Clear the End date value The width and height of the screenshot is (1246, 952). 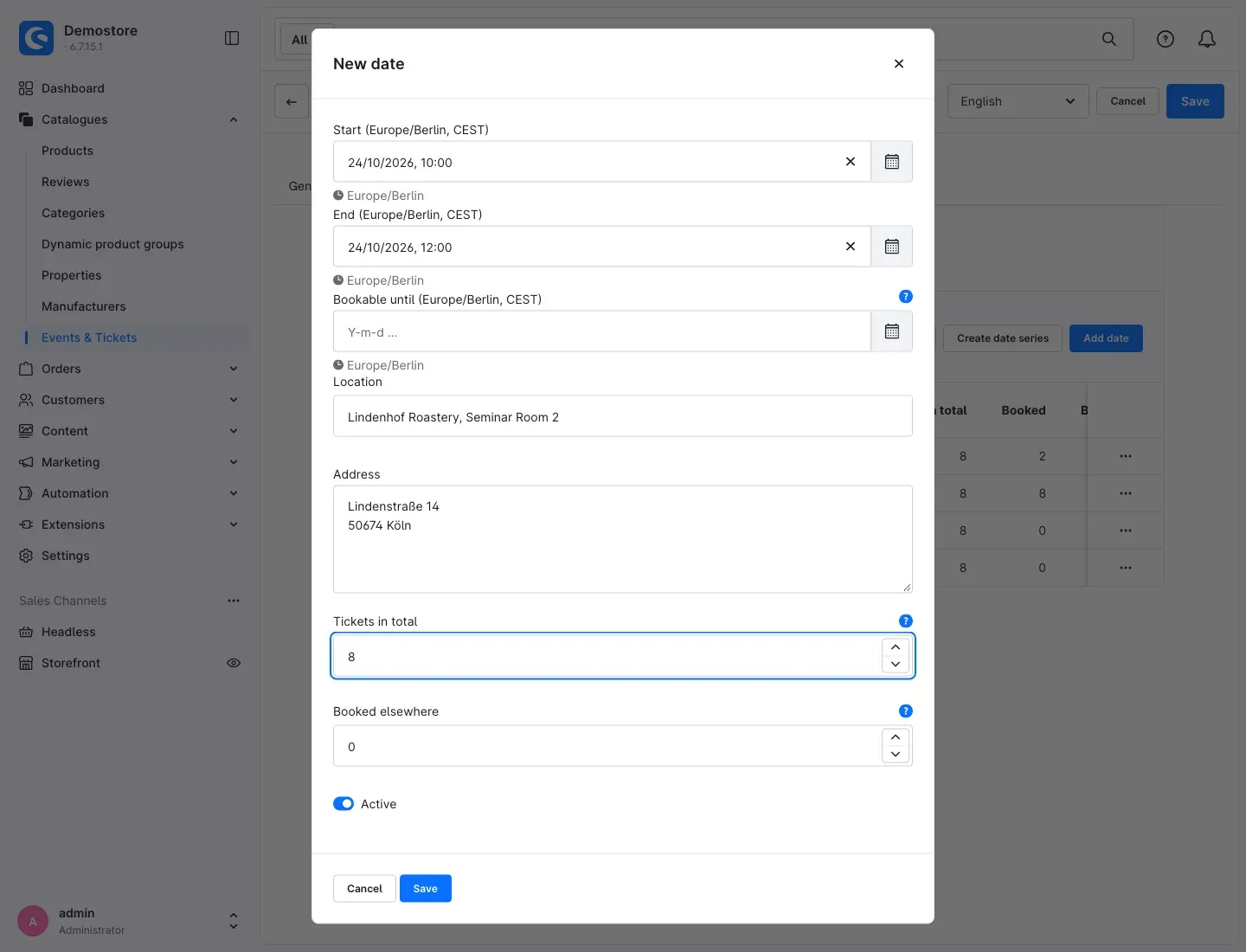point(851,247)
